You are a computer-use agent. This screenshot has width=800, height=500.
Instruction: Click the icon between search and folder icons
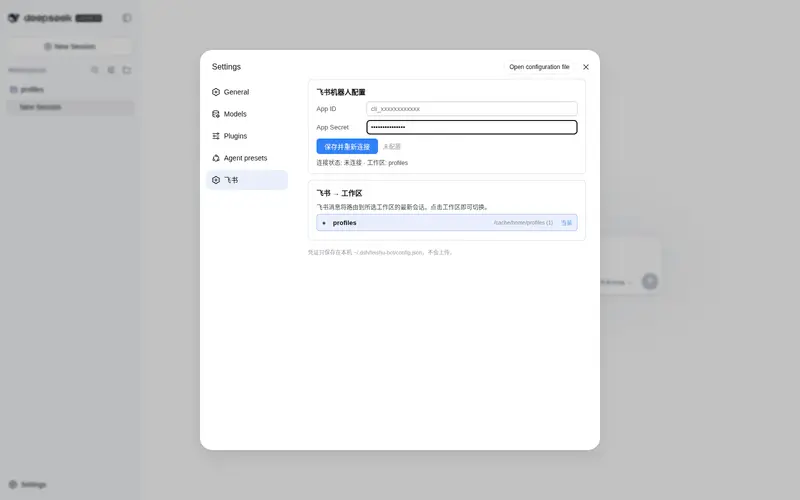[x=111, y=70]
